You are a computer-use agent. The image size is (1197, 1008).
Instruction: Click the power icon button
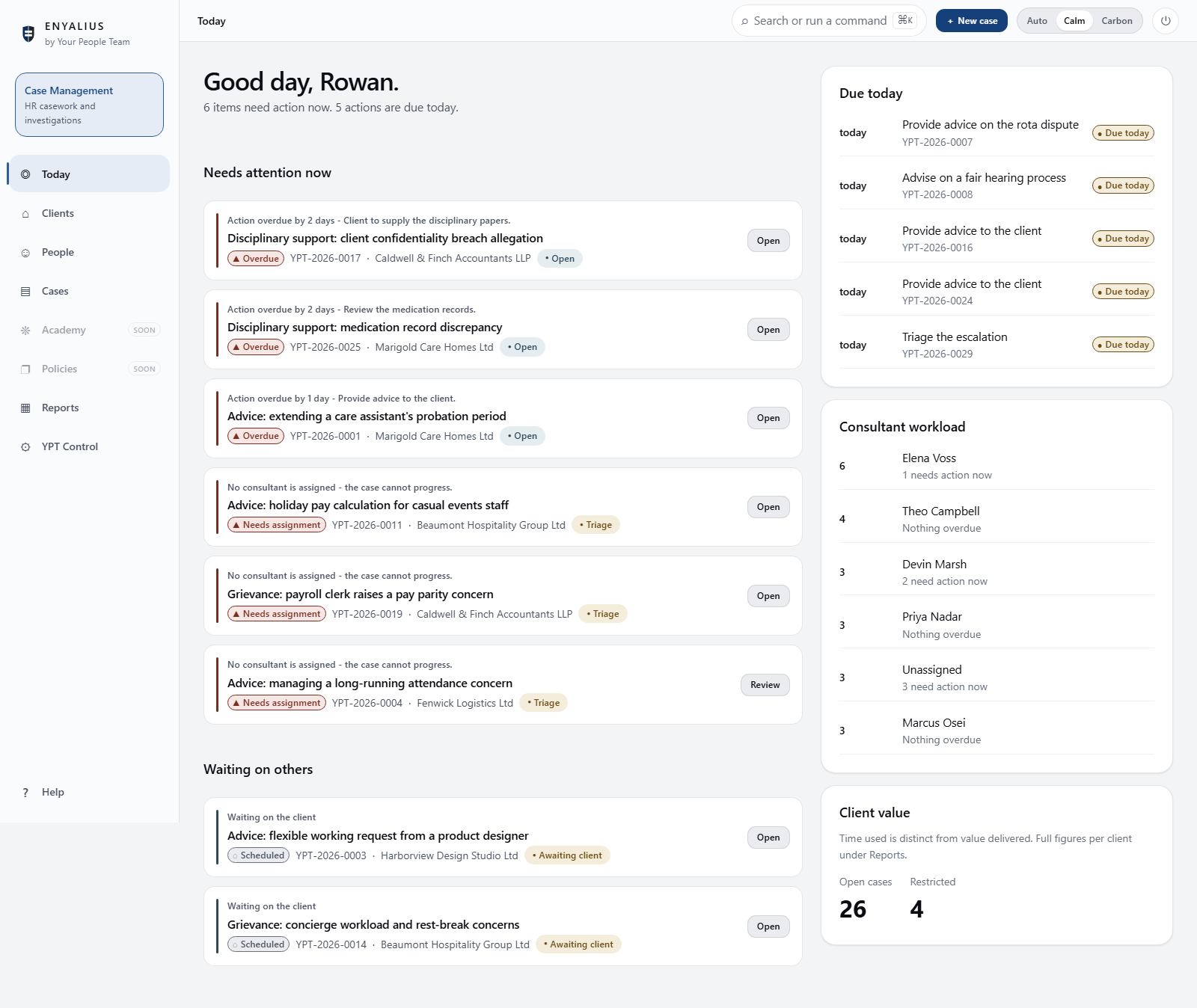[1166, 21]
